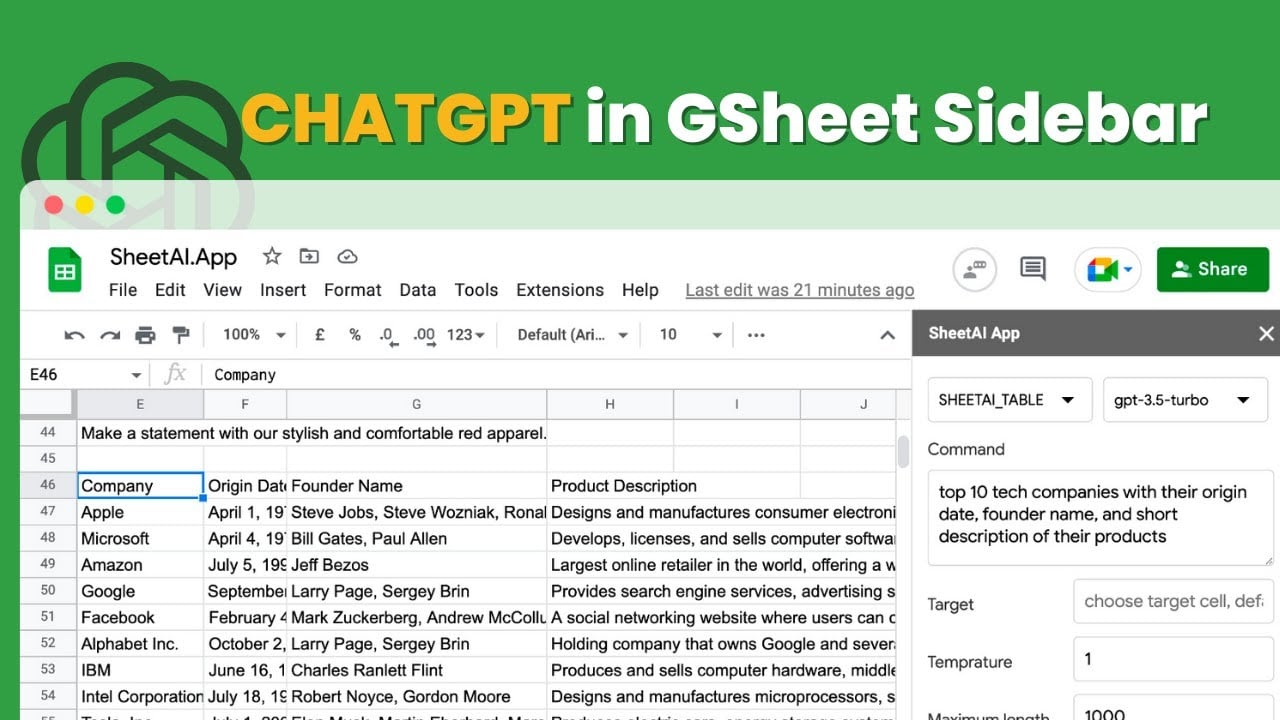Screen dimensions: 1280x720
Task: Select the 'Amazon' cell
Action: (x=140, y=565)
